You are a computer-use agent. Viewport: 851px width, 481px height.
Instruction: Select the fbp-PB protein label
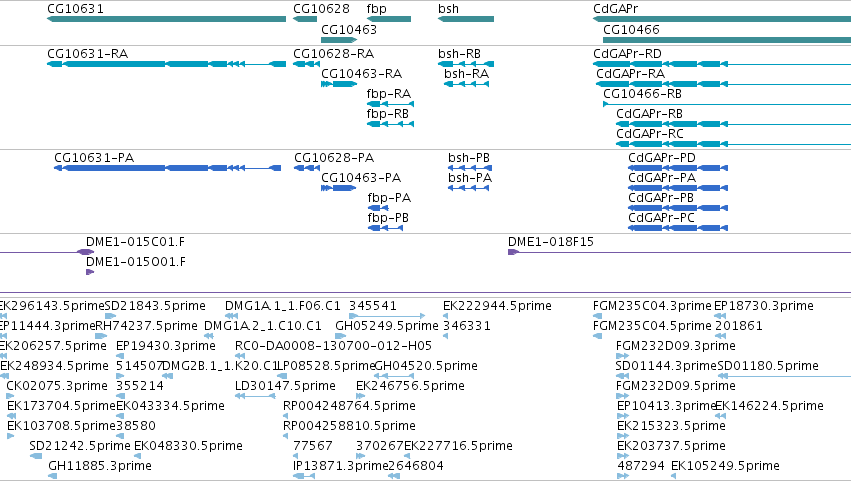point(388,218)
